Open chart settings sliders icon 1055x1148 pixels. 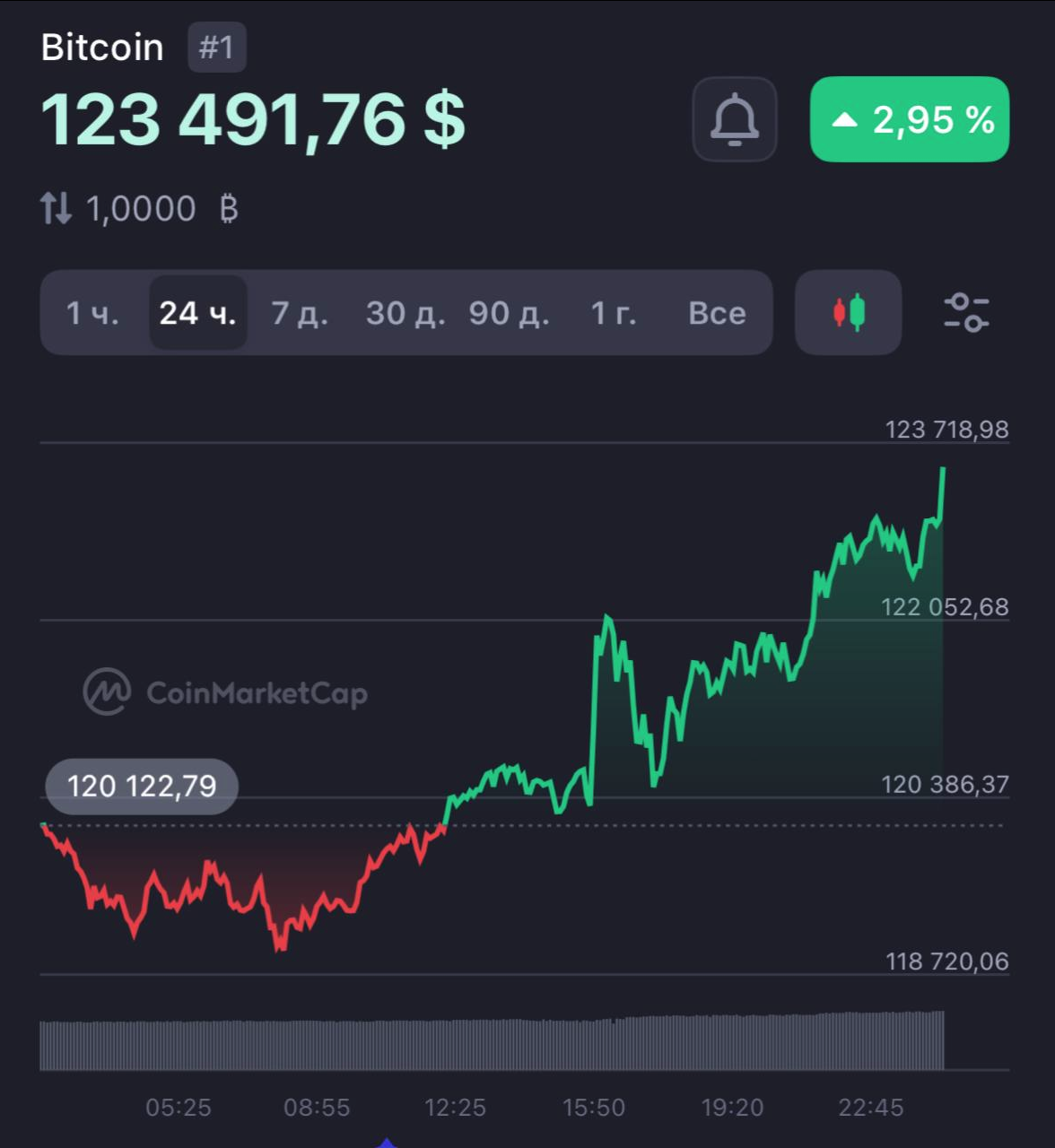(965, 312)
